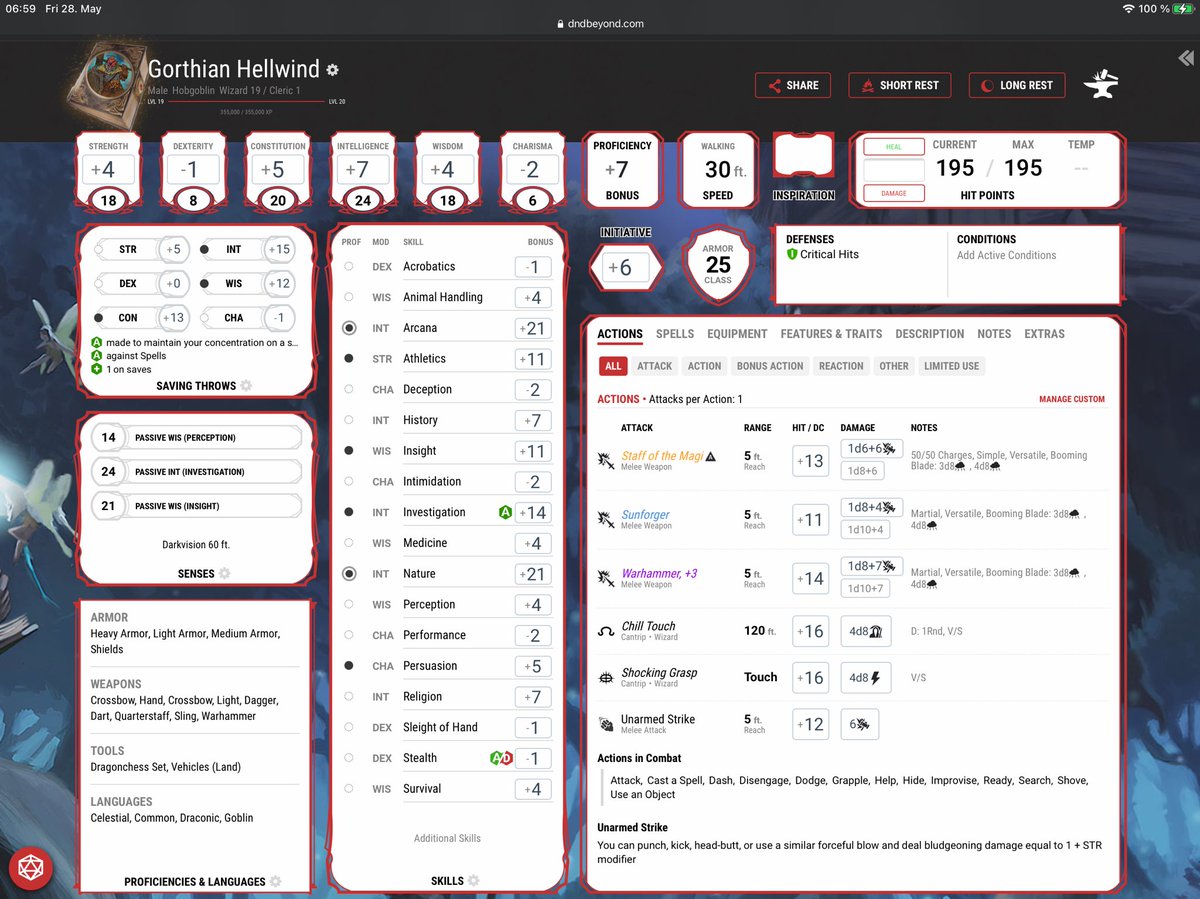Roll Strength +4 ability check

tap(107, 170)
